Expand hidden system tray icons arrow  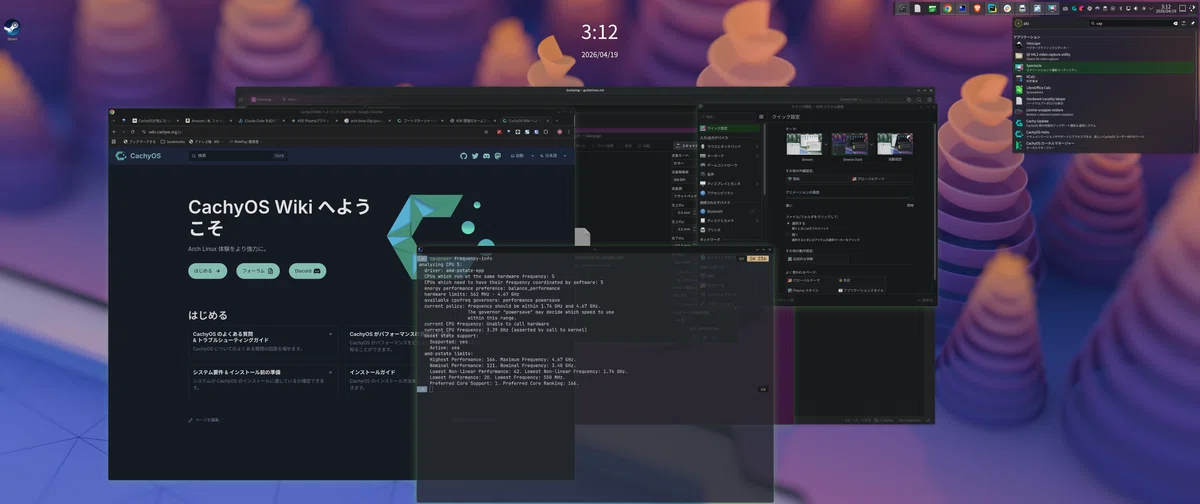tap(1151, 8)
